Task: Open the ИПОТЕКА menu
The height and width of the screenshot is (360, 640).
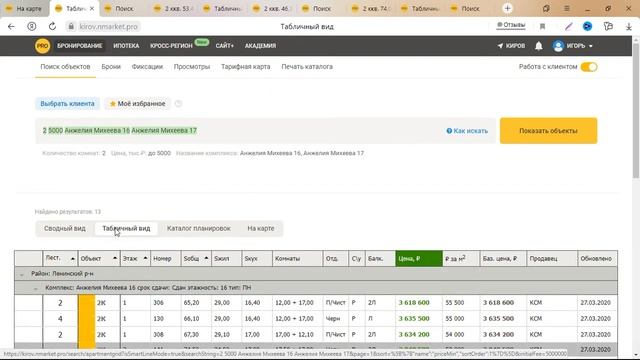Action: [x=126, y=46]
